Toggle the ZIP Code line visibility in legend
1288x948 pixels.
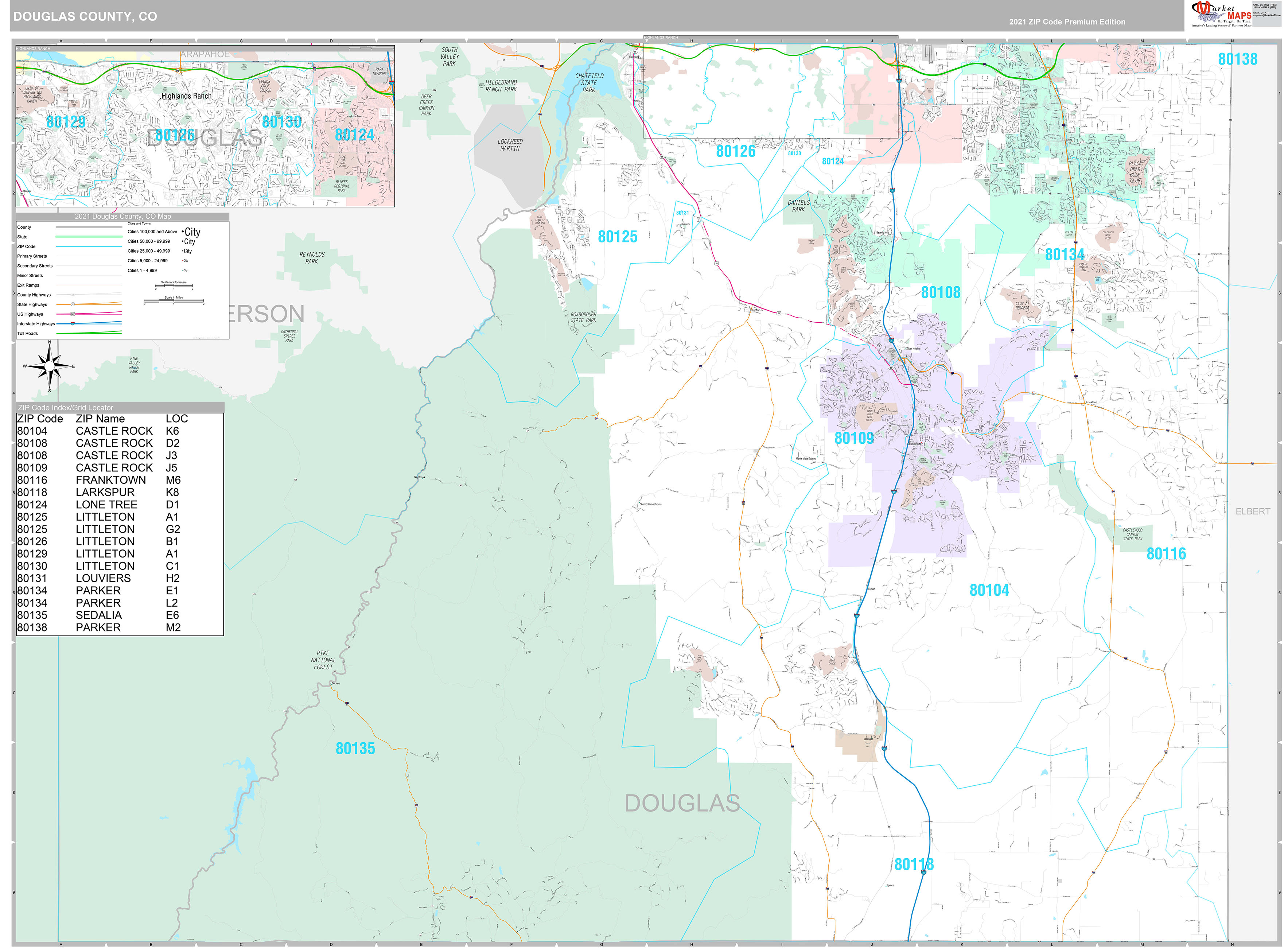[89, 247]
